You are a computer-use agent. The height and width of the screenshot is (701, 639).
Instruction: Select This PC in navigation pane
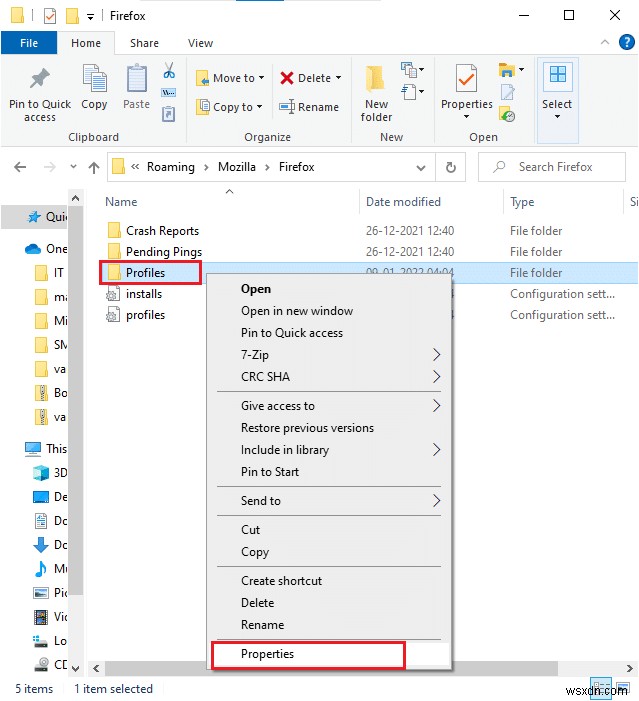click(x=46, y=448)
